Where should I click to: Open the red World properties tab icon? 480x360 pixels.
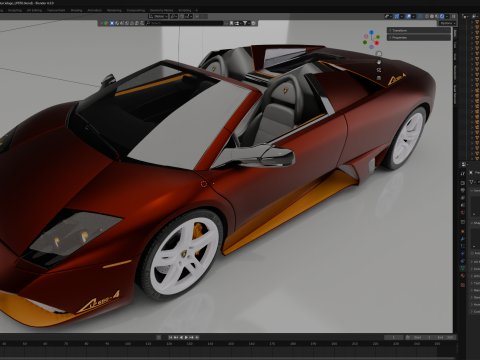(x=463, y=212)
